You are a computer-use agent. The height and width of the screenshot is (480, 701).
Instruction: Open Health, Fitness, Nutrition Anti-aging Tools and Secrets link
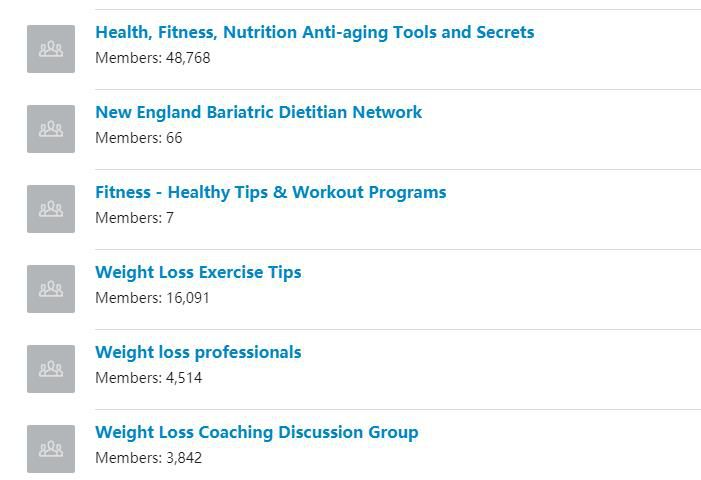tap(315, 33)
